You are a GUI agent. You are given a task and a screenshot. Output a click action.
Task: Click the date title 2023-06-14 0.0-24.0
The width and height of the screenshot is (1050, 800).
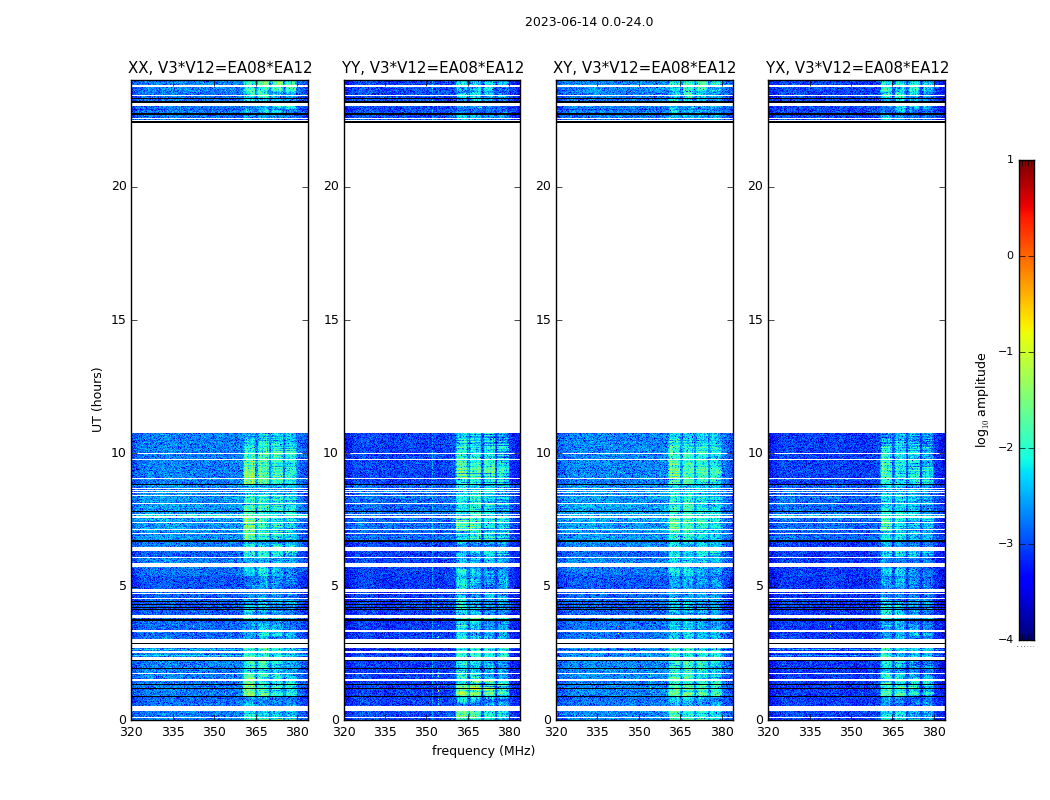(588, 22)
